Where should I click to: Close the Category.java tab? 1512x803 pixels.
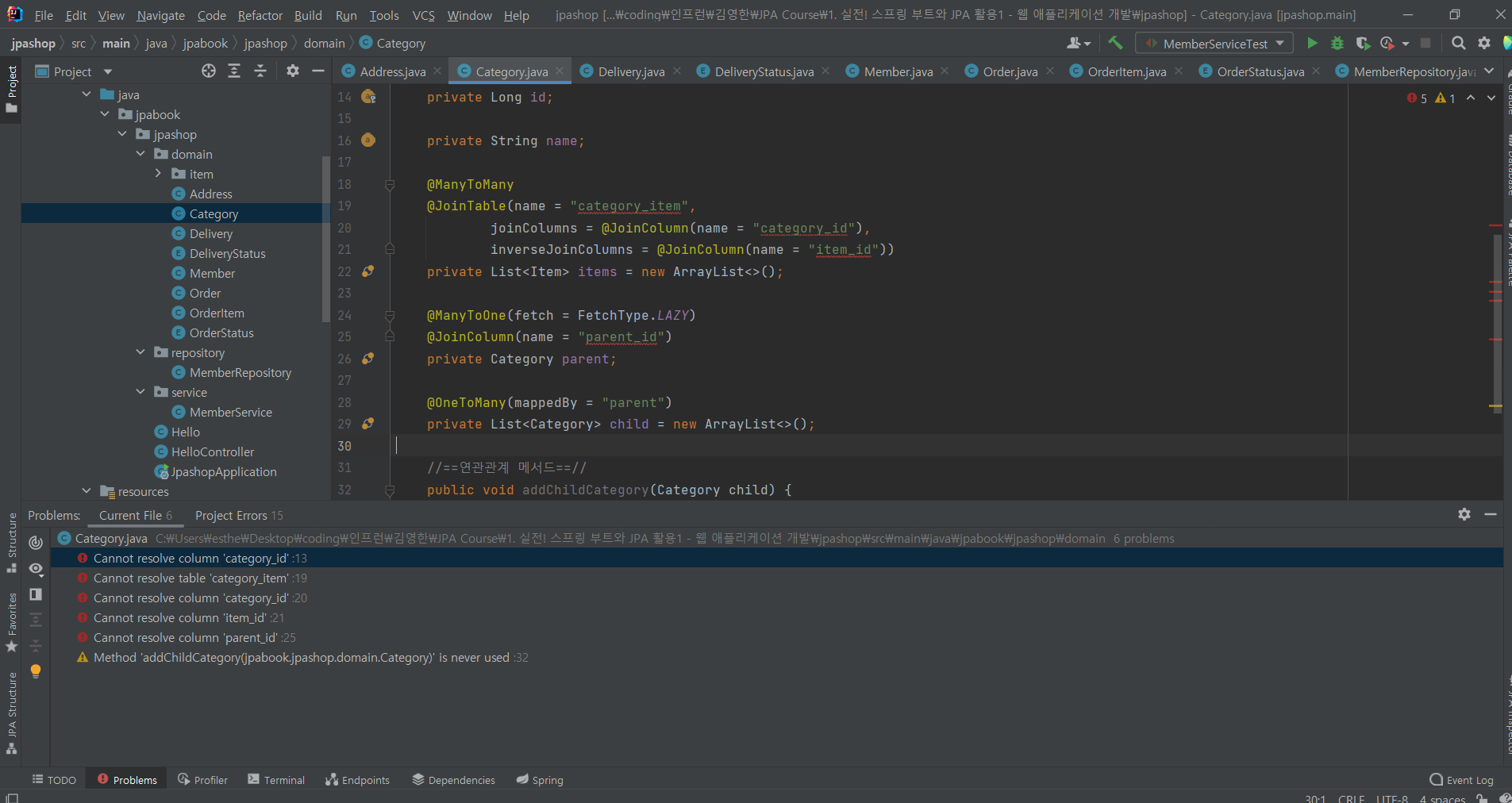coord(560,71)
